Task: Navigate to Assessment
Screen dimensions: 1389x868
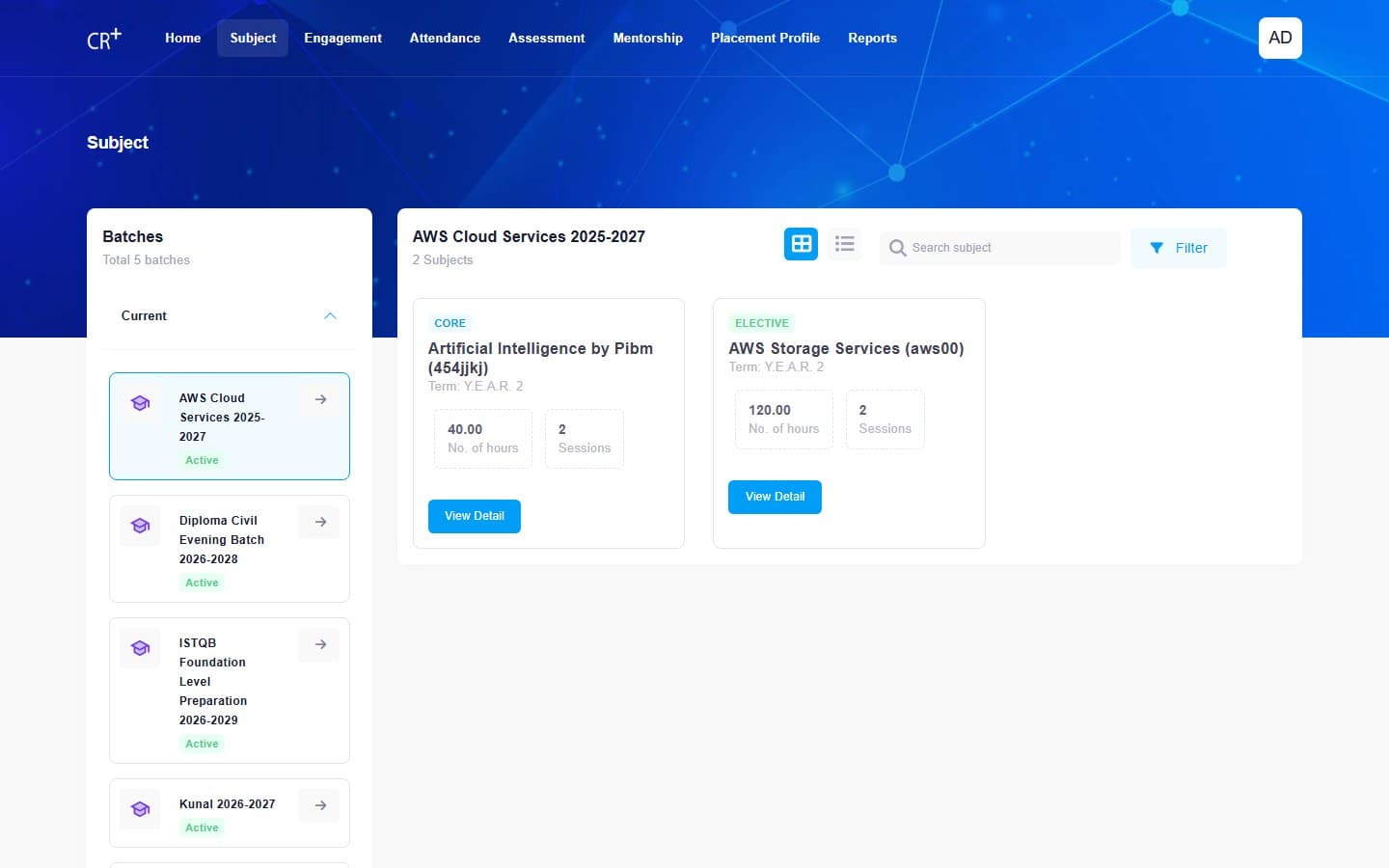Action: [547, 38]
